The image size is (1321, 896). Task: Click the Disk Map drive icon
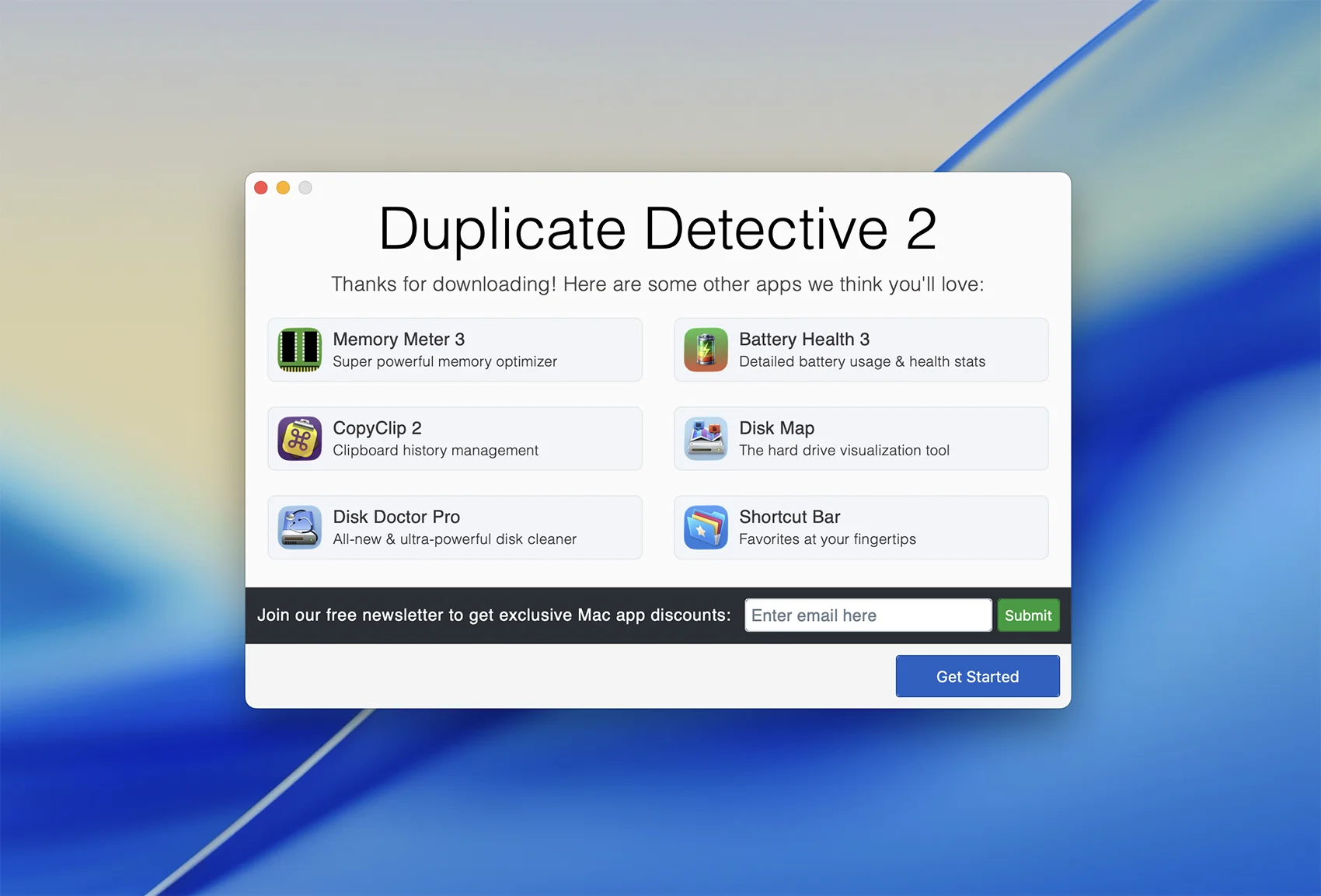[x=706, y=439]
